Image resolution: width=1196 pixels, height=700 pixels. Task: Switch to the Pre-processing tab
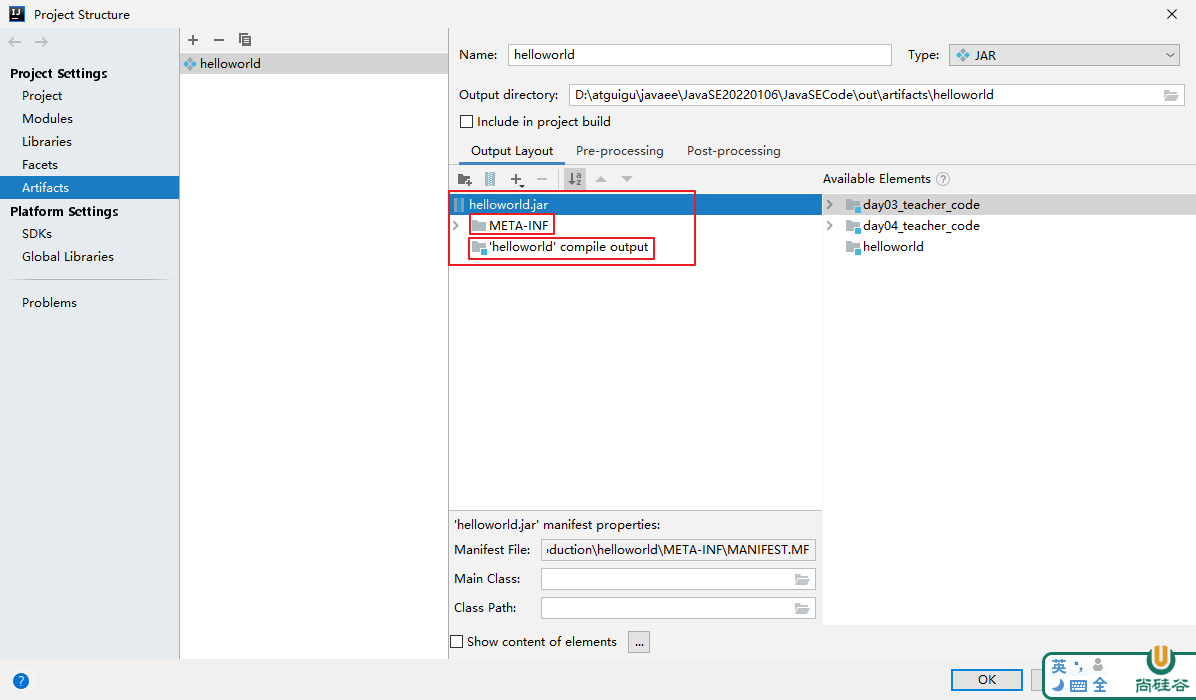pos(619,151)
